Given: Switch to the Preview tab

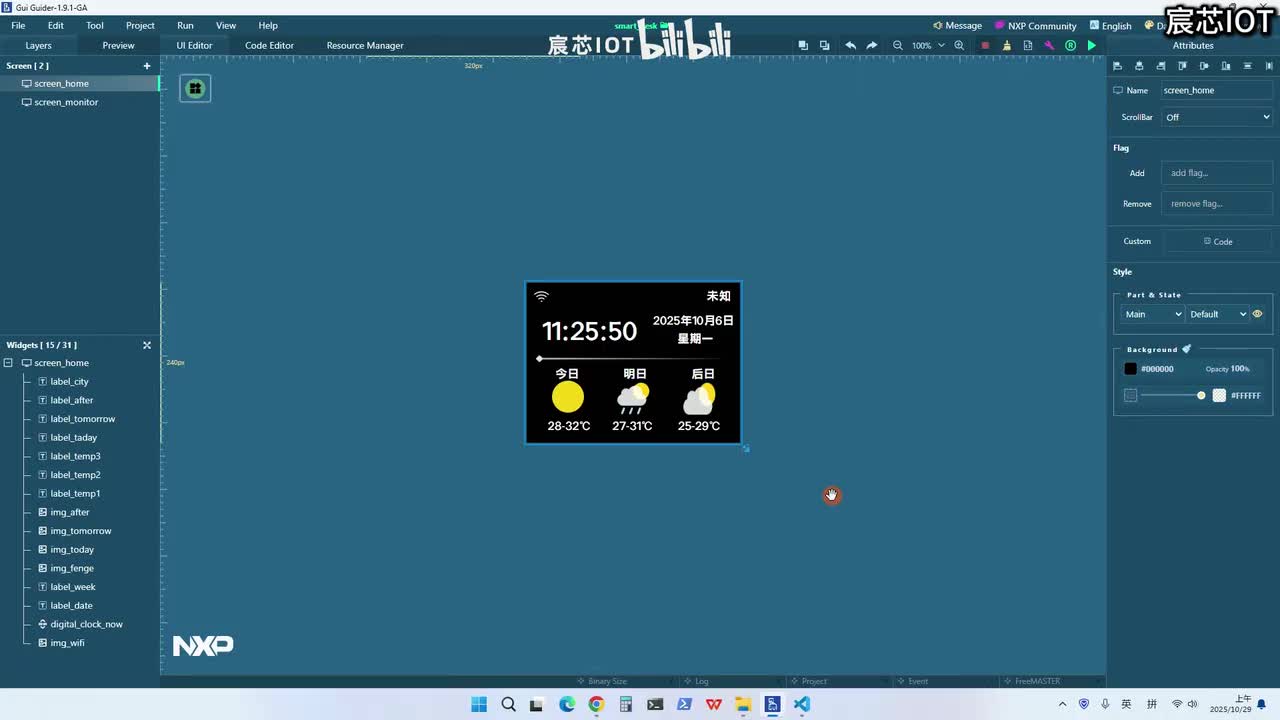Looking at the screenshot, I should point(118,45).
